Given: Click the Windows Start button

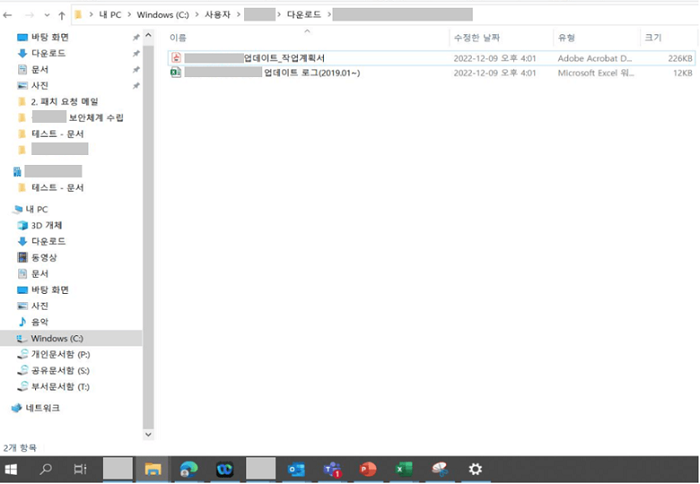Looking at the screenshot, I should click(x=11, y=469).
